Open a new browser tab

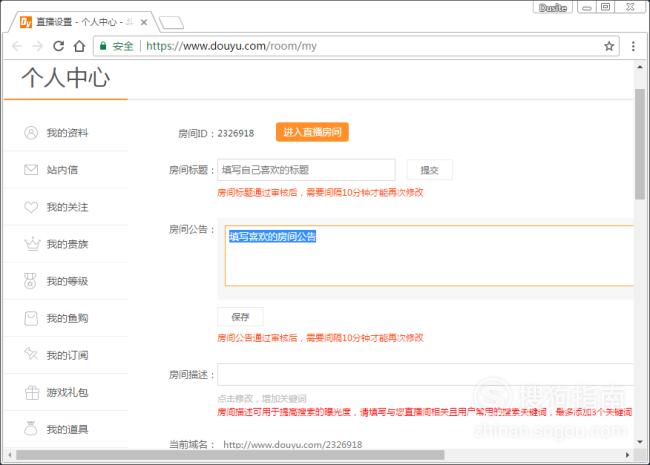coord(171,23)
